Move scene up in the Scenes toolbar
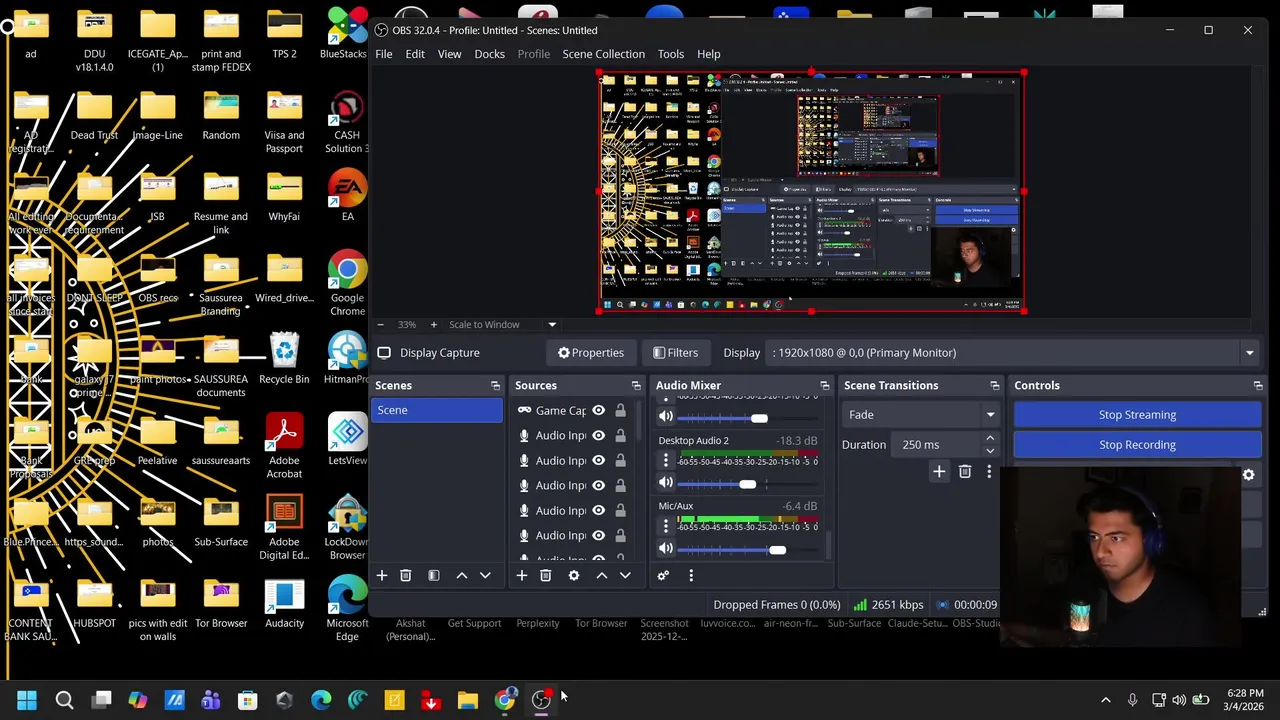The width and height of the screenshot is (1280, 720). point(462,575)
